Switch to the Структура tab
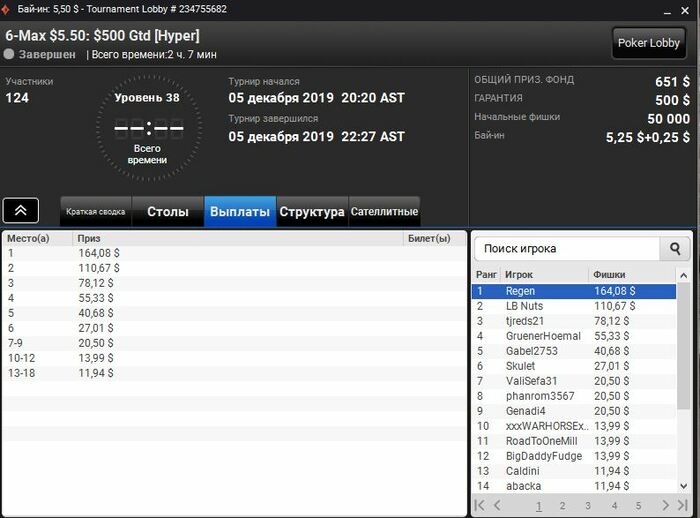 (x=312, y=211)
